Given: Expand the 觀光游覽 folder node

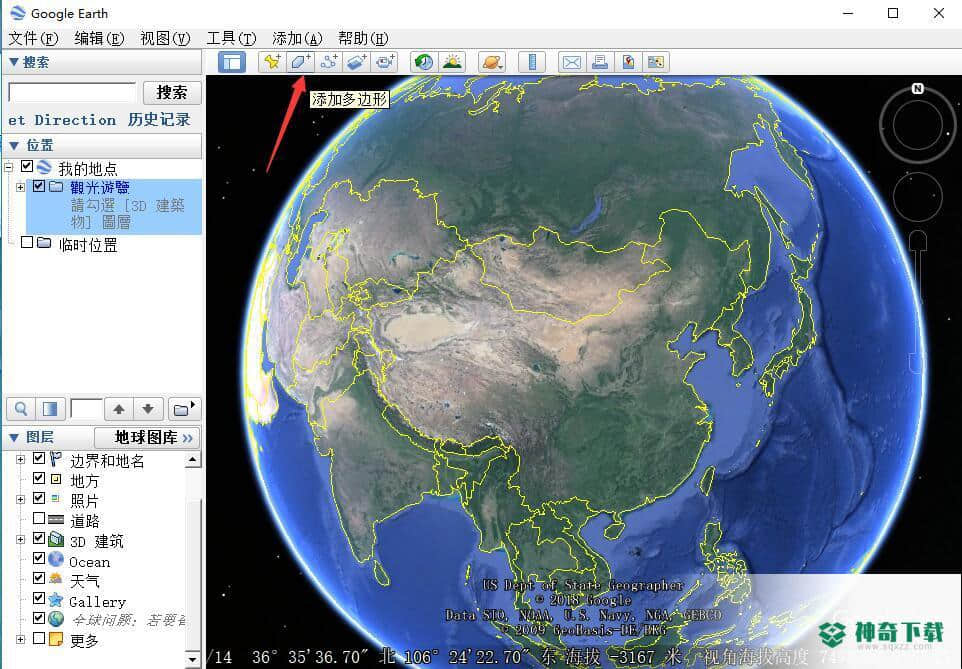Looking at the screenshot, I should [x=20, y=187].
